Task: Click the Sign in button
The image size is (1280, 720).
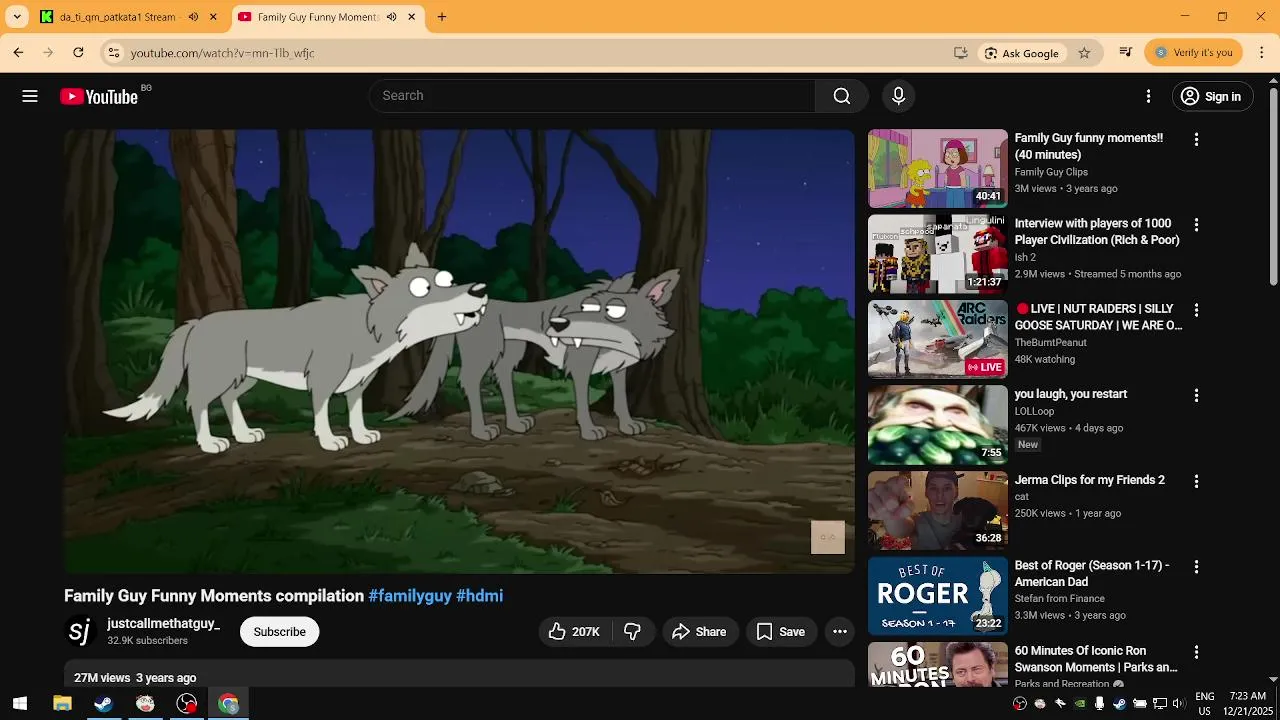Action: [x=1212, y=96]
